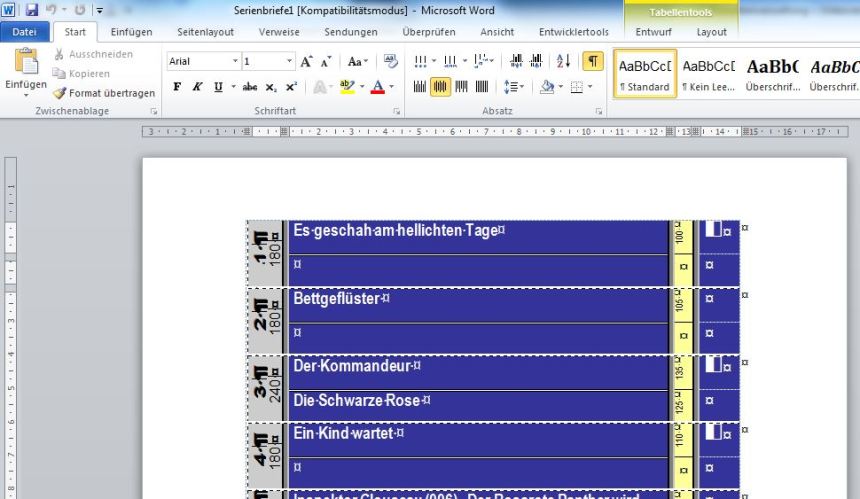860x499 pixels.
Task: Apply yellow text highlight color
Action: tap(347, 87)
